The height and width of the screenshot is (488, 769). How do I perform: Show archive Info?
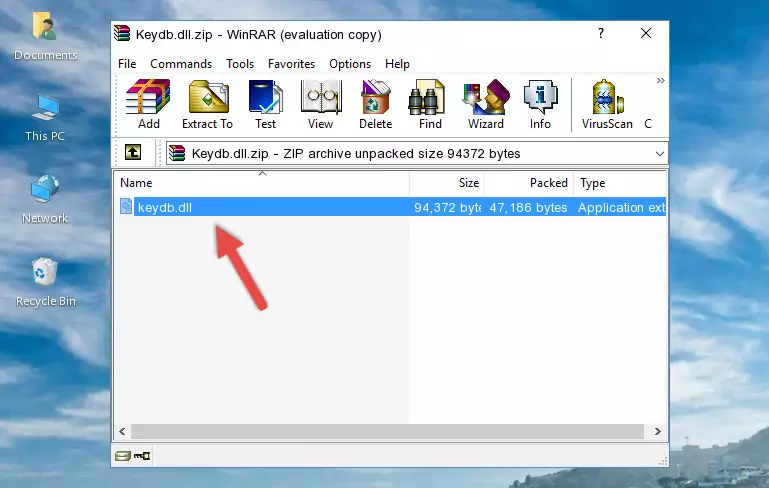coord(540,104)
